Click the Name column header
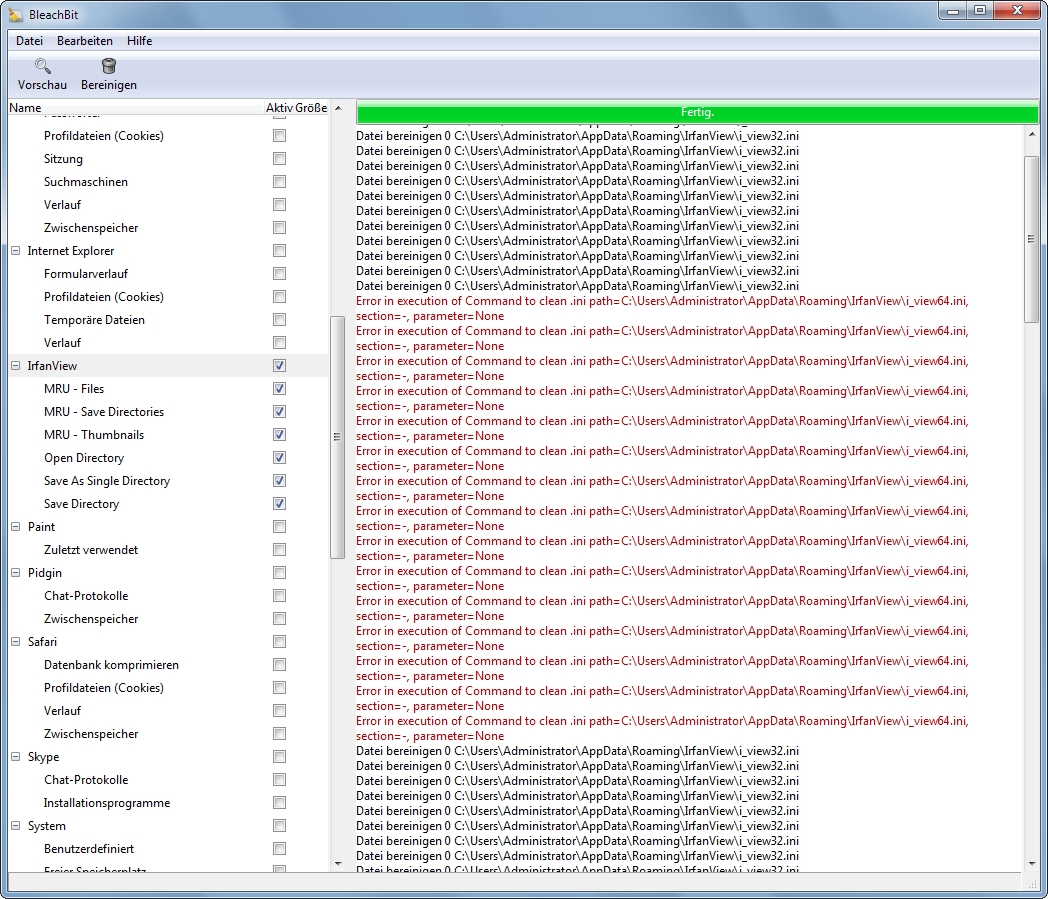The height and width of the screenshot is (899, 1048). [136, 108]
